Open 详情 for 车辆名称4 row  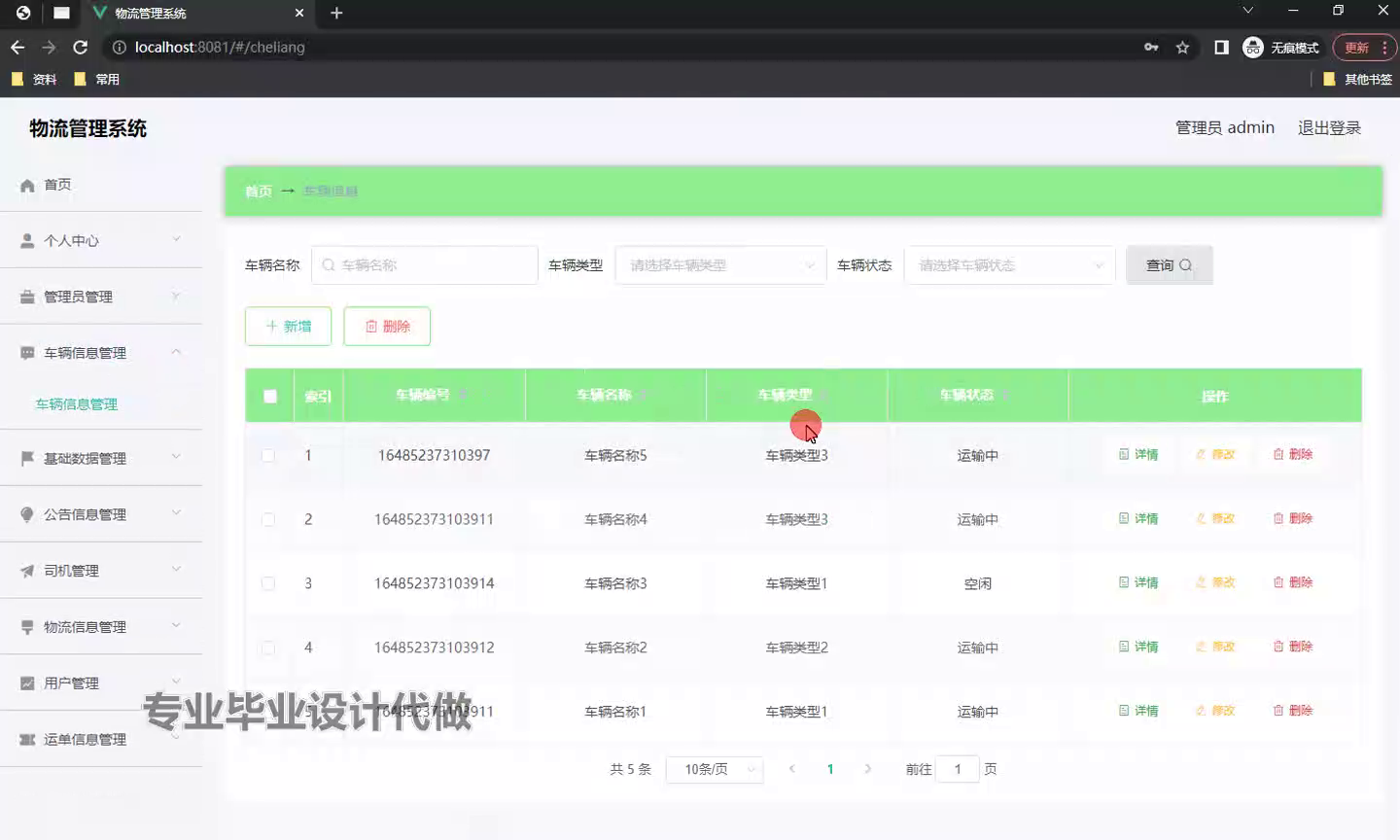click(x=1138, y=518)
